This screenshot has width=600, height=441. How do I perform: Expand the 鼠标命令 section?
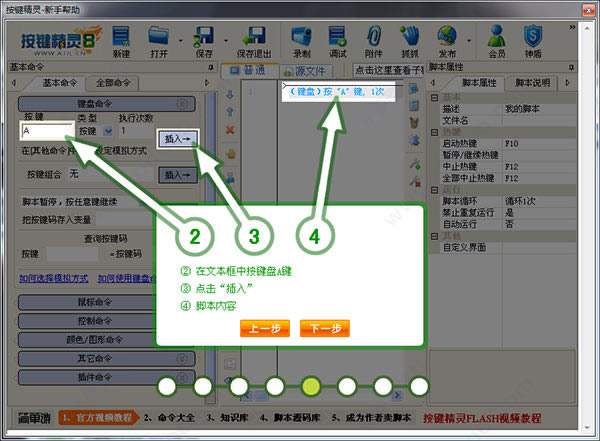94,302
